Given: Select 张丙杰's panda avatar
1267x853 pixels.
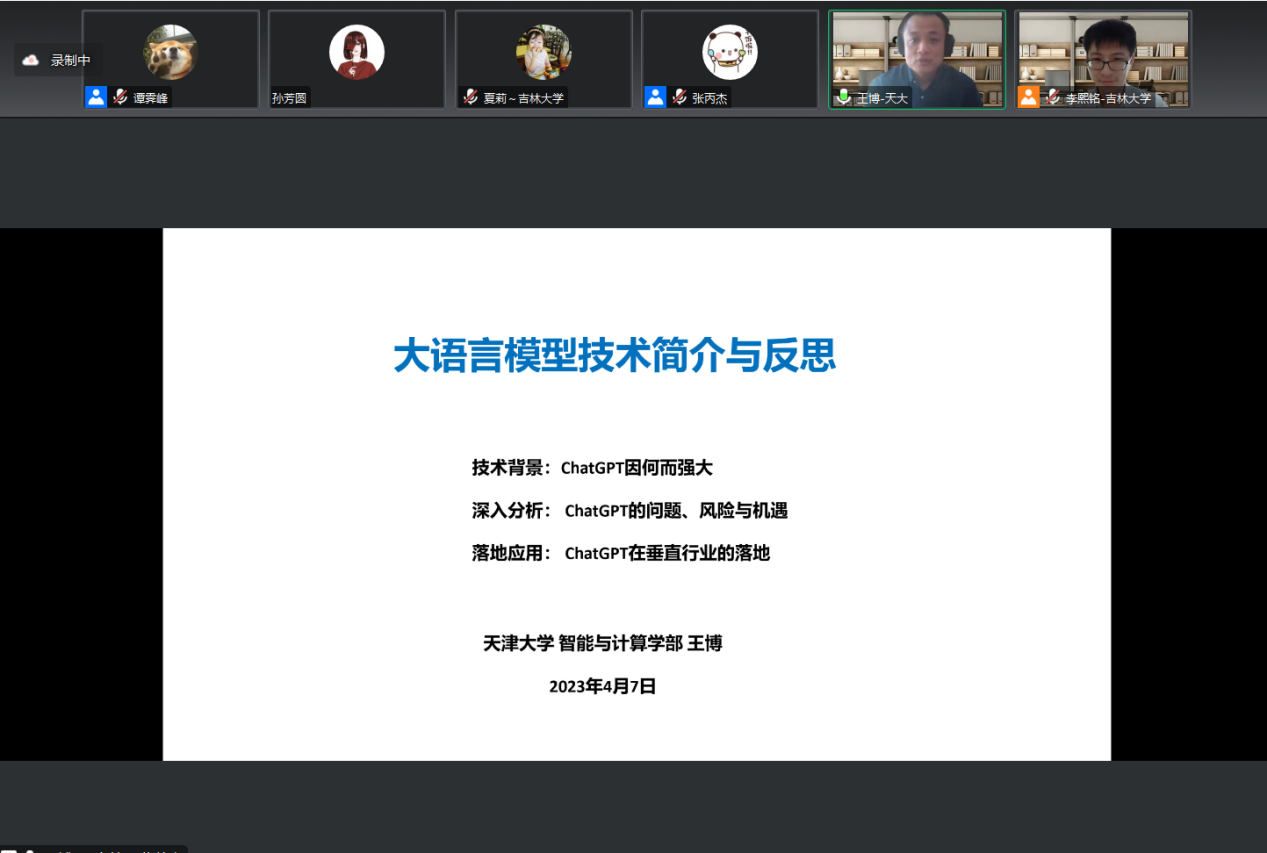Looking at the screenshot, I should [730, 52].
